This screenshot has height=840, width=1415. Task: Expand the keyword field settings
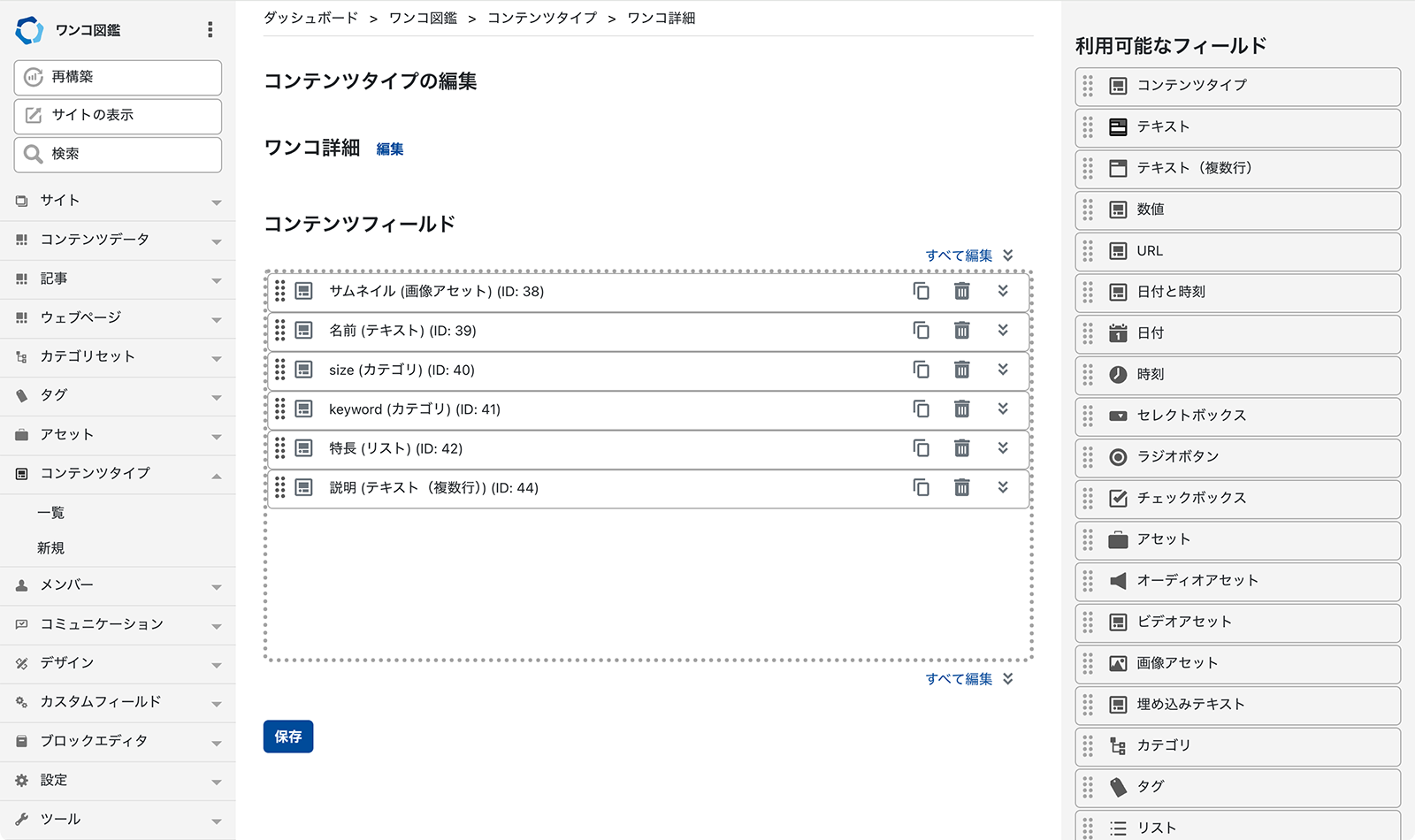(x=1003, y=409)
